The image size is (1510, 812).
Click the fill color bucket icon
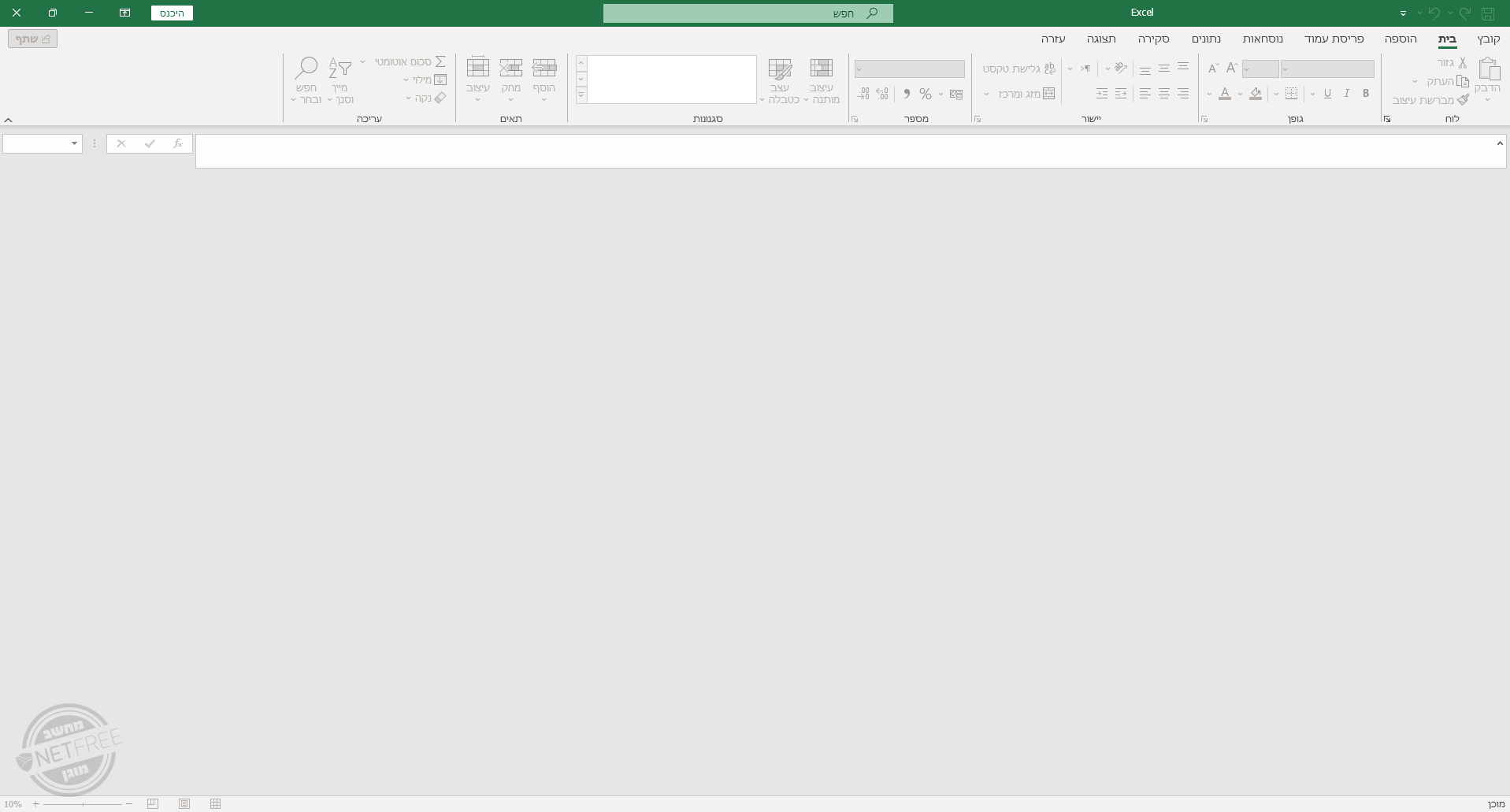(x=1256, y=94)
